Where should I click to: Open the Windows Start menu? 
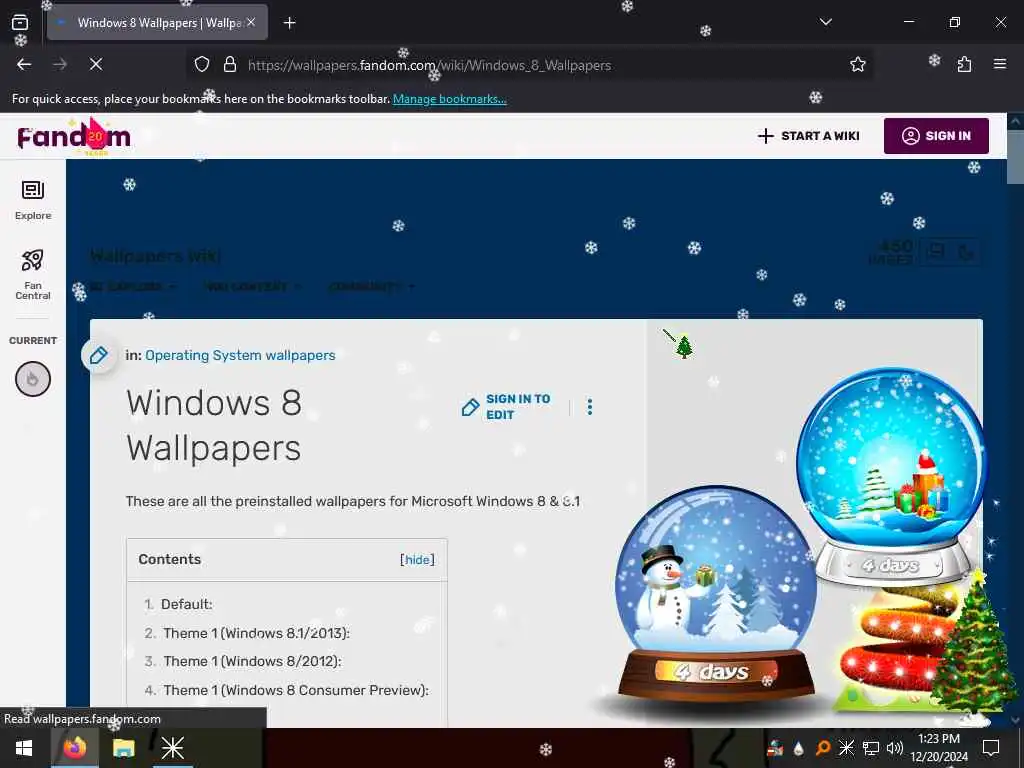(x=24, y=748)
